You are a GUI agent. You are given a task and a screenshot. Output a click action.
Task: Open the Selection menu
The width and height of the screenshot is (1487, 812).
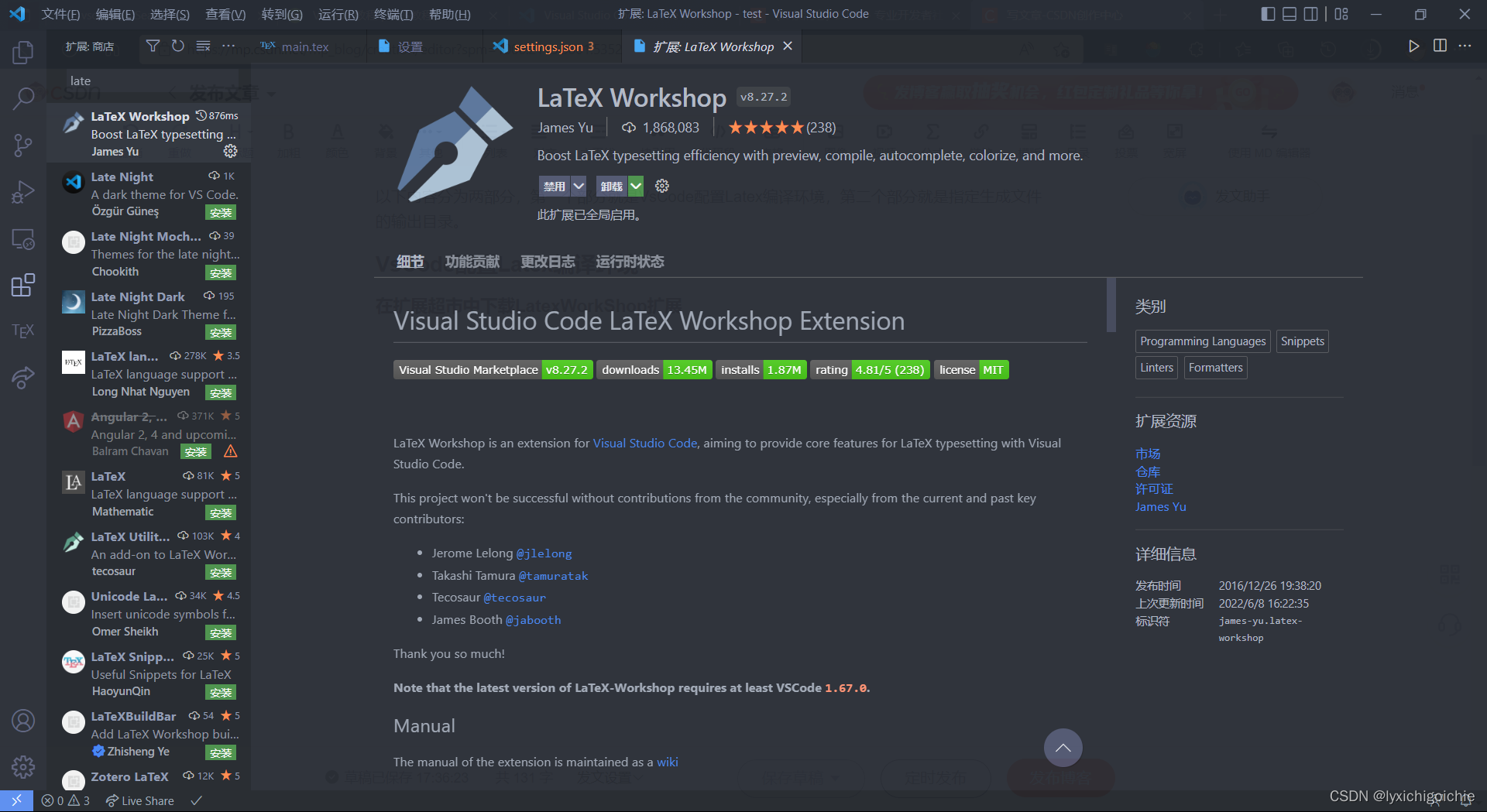[170, 14]
